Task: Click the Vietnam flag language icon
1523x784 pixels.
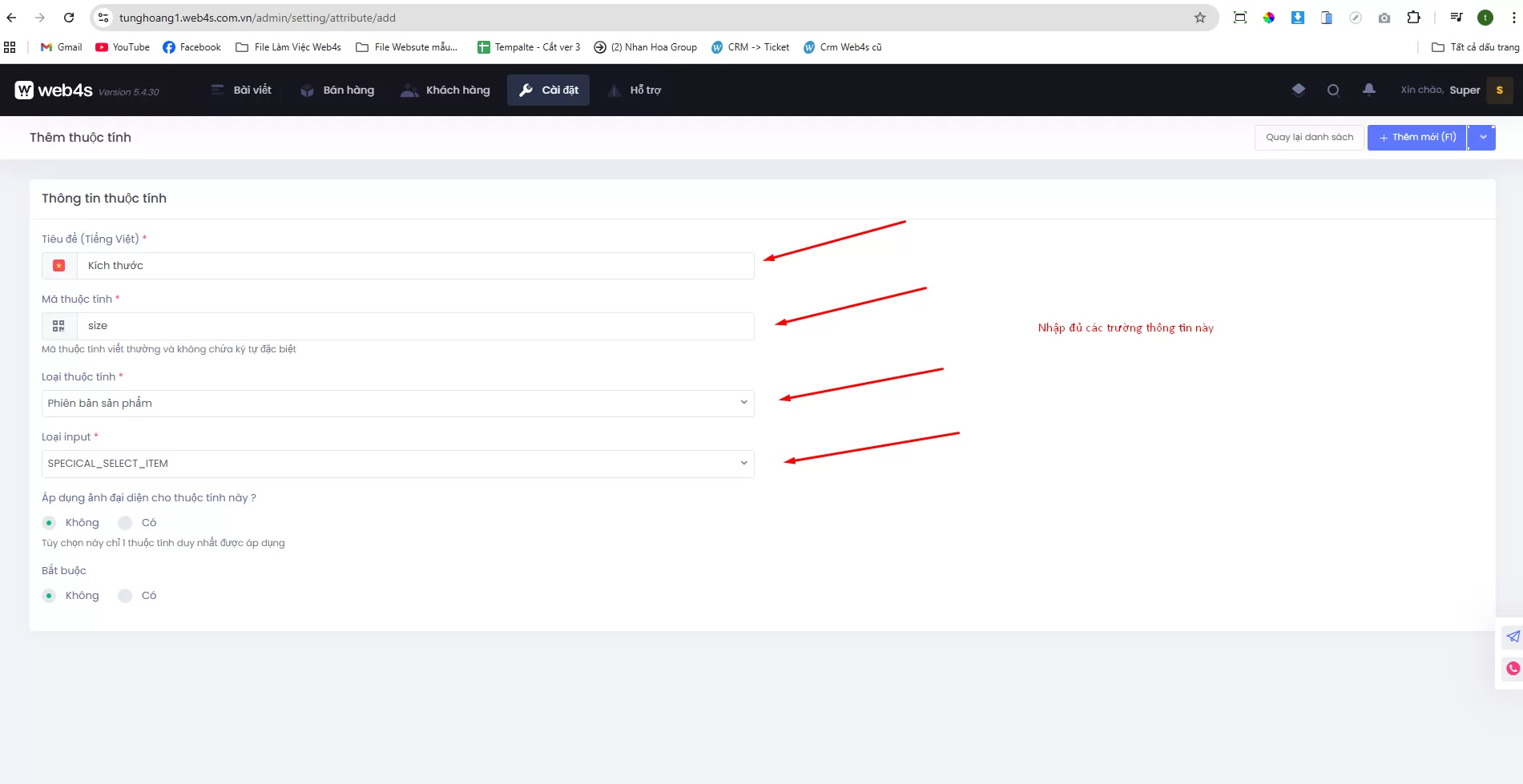Action: click(x=59, y=266)
